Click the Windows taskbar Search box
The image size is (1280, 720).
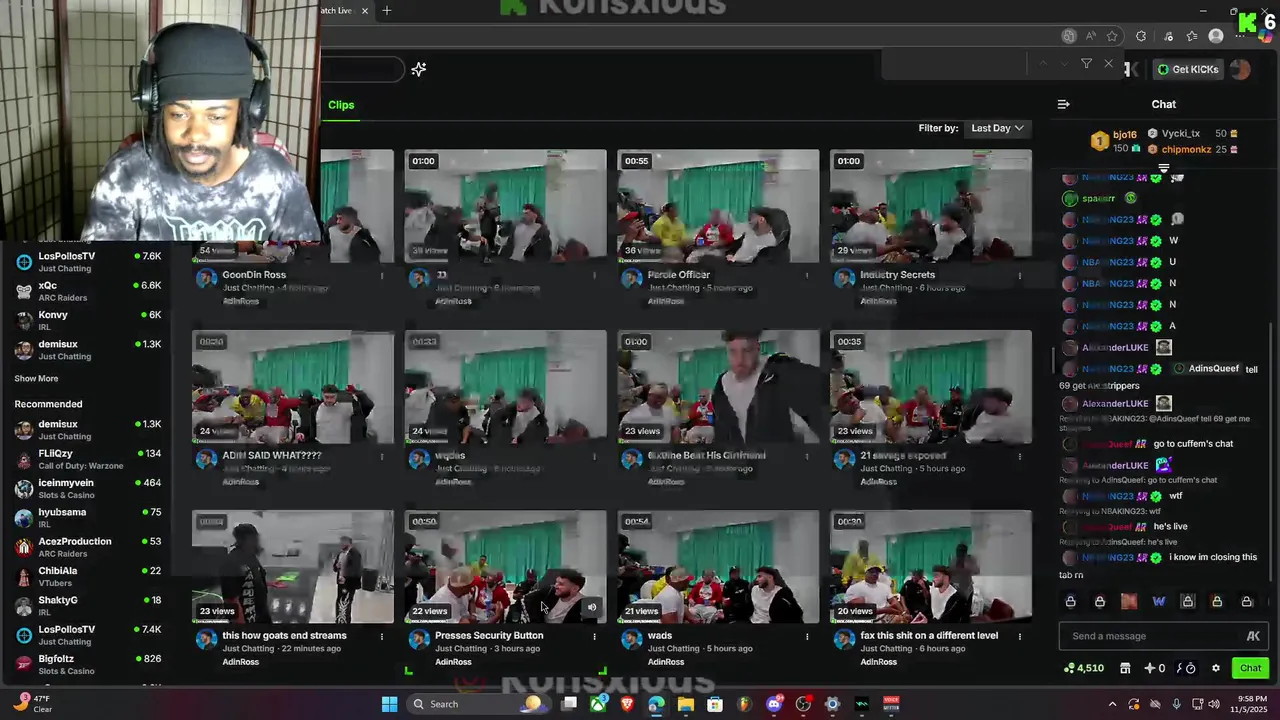[x=480, y=704]
